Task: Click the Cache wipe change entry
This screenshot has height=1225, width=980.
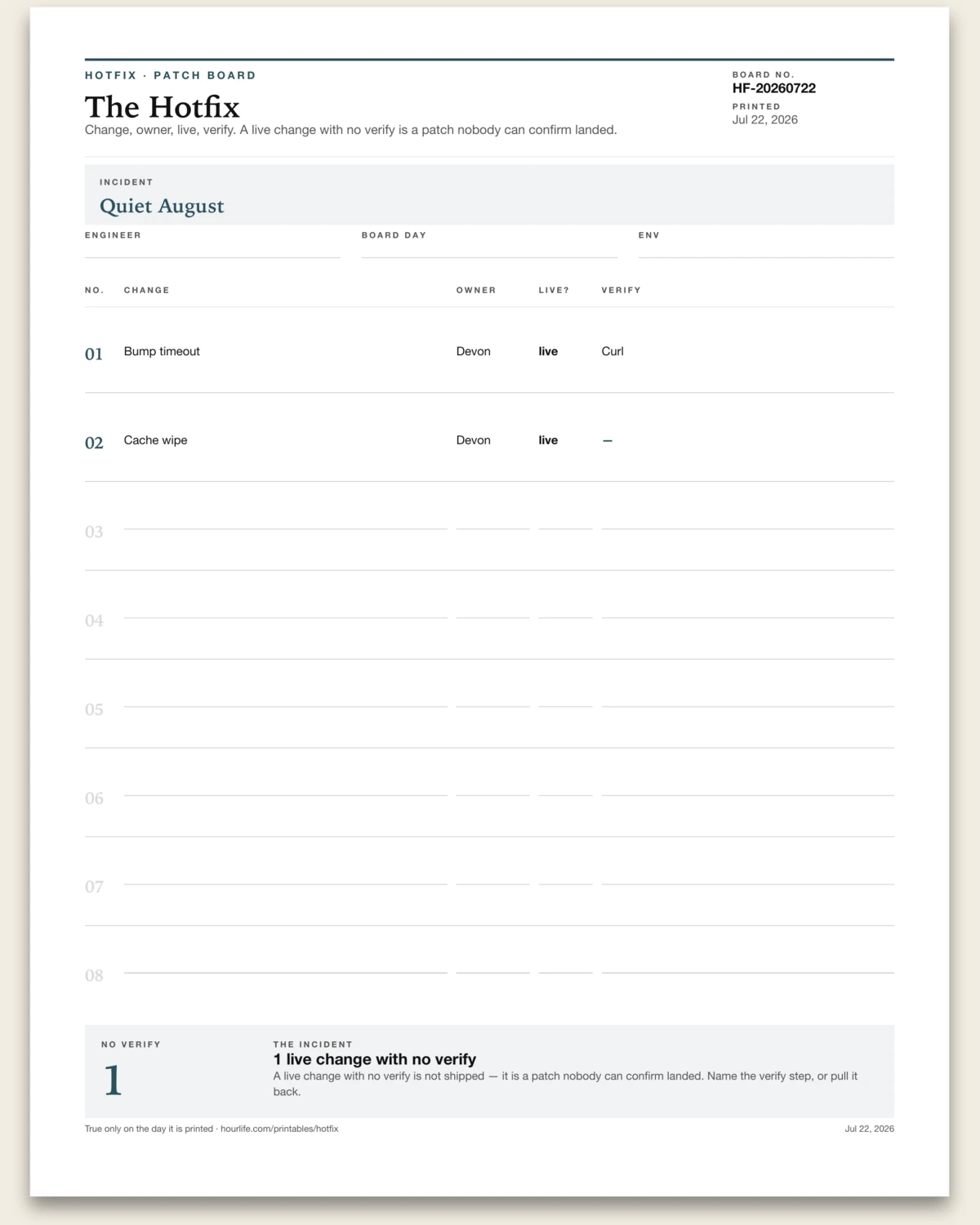Action: coord(155,440)
